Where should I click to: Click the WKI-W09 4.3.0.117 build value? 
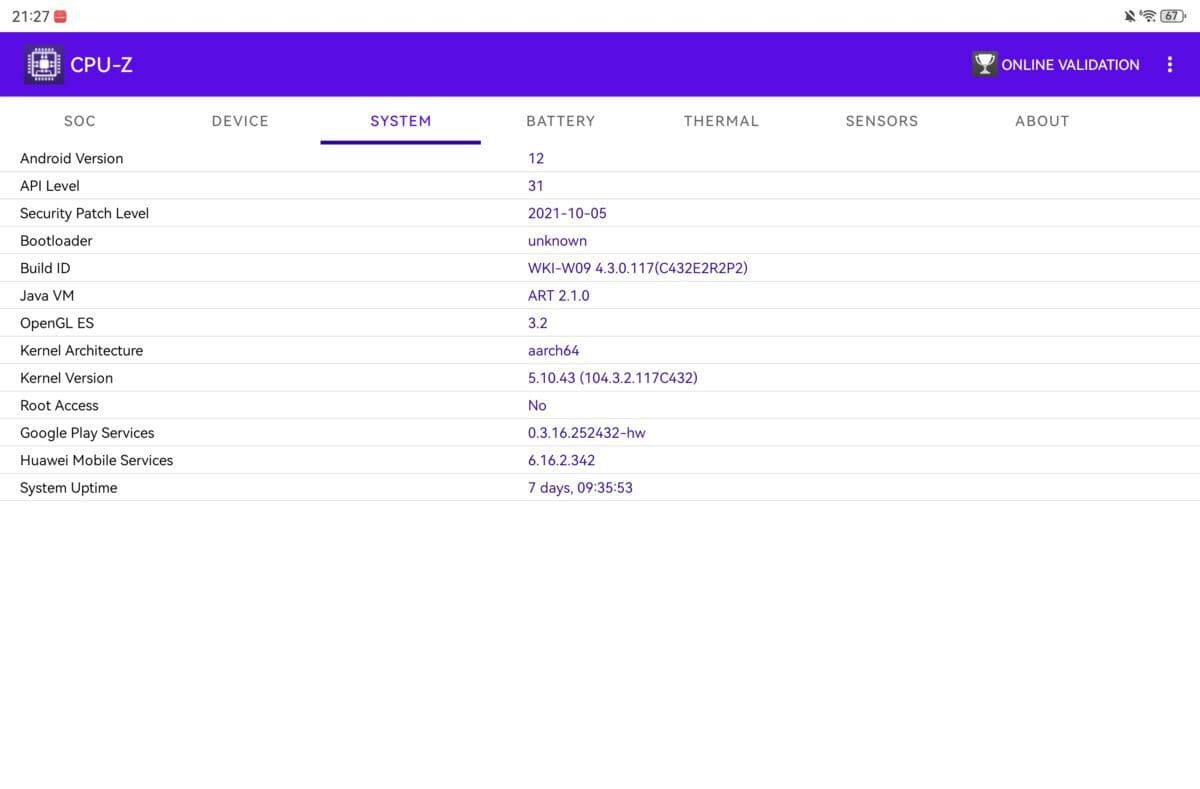pyautogui.click(x=638, y=268)
